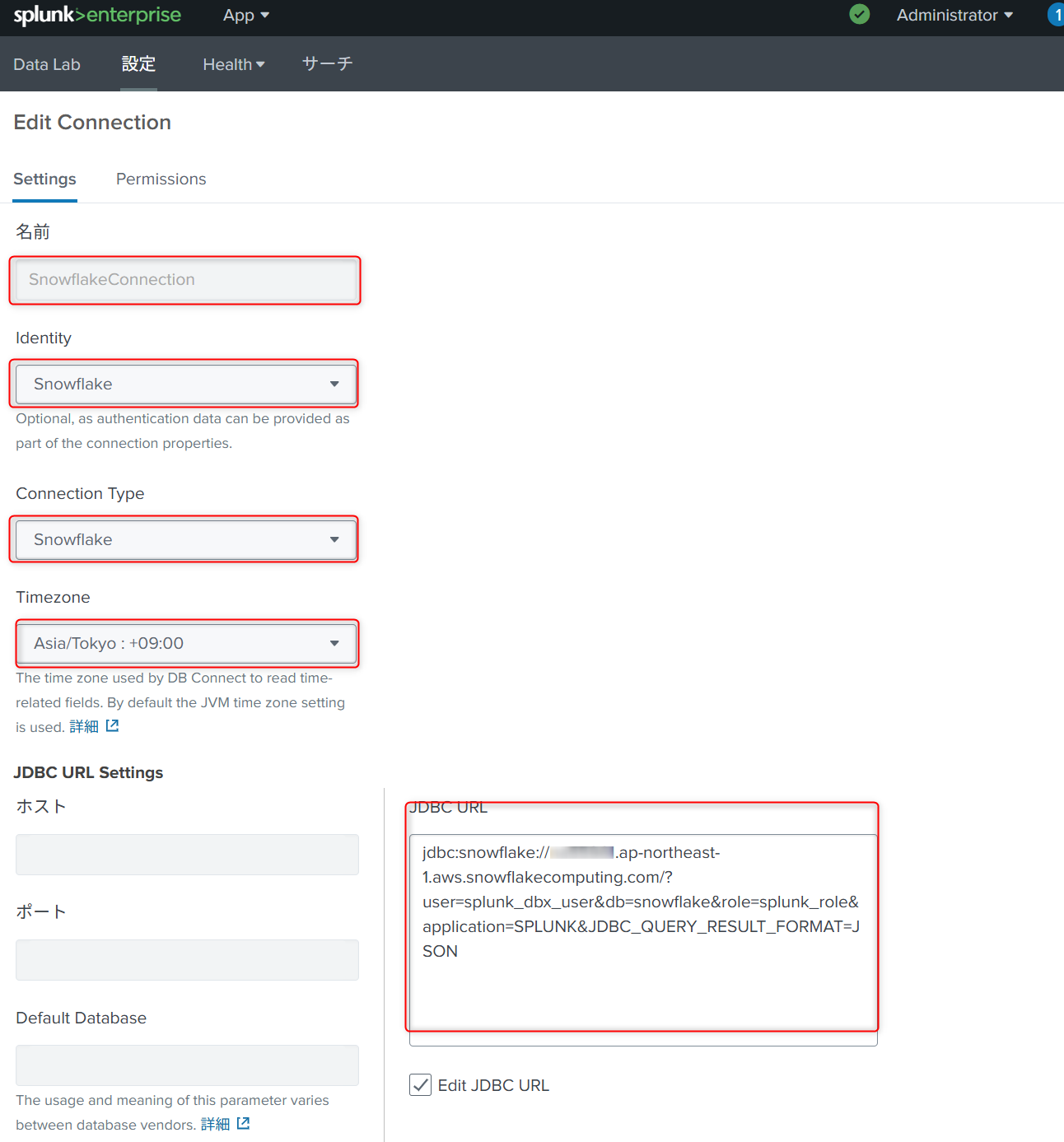Screen dimensions: 1064x1142
Task: Click the ホスト field label
Action: pos(41,806)
